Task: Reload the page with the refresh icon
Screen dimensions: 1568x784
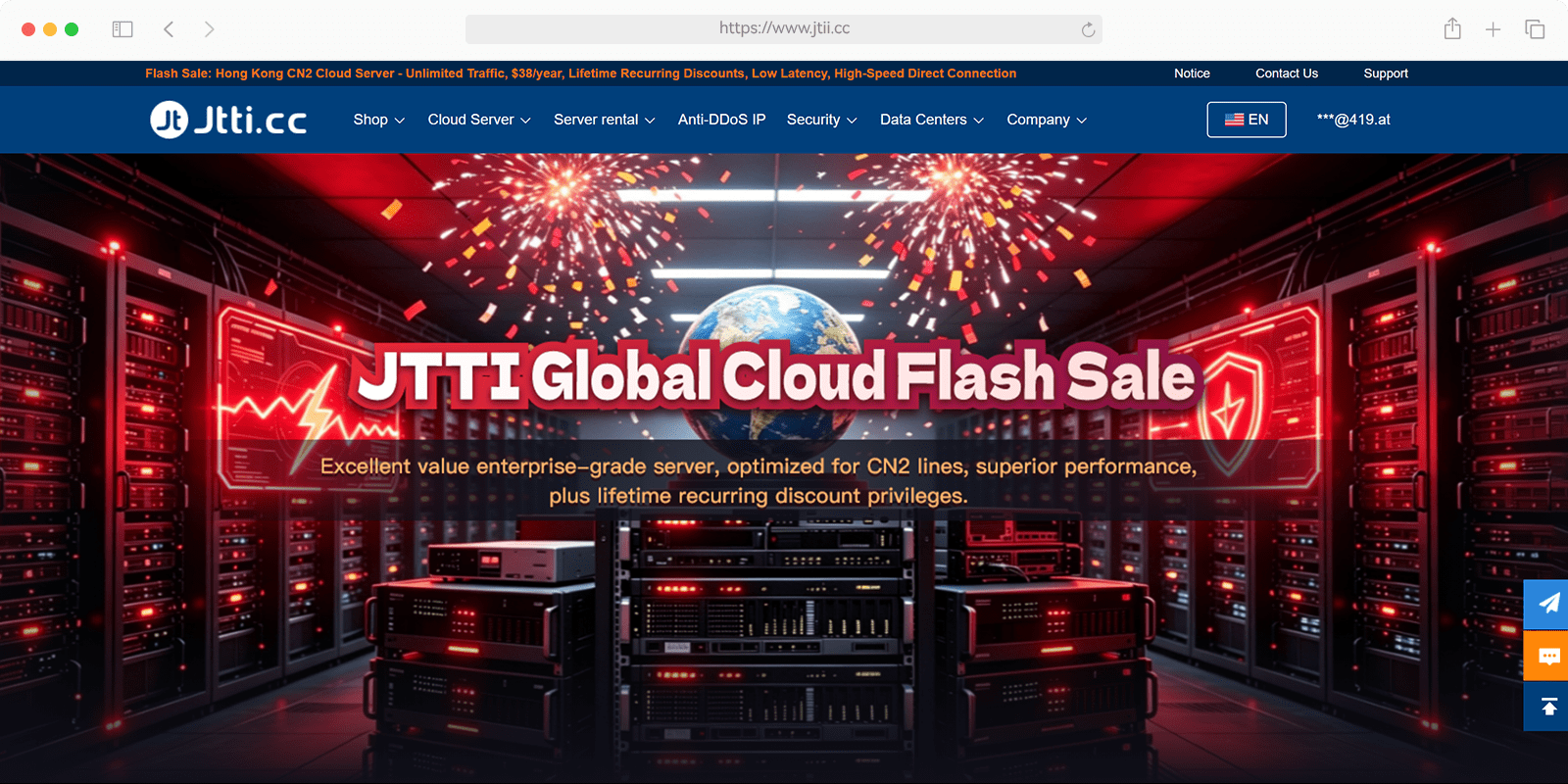Action: pyautogui.click(x=1088, y=29)
